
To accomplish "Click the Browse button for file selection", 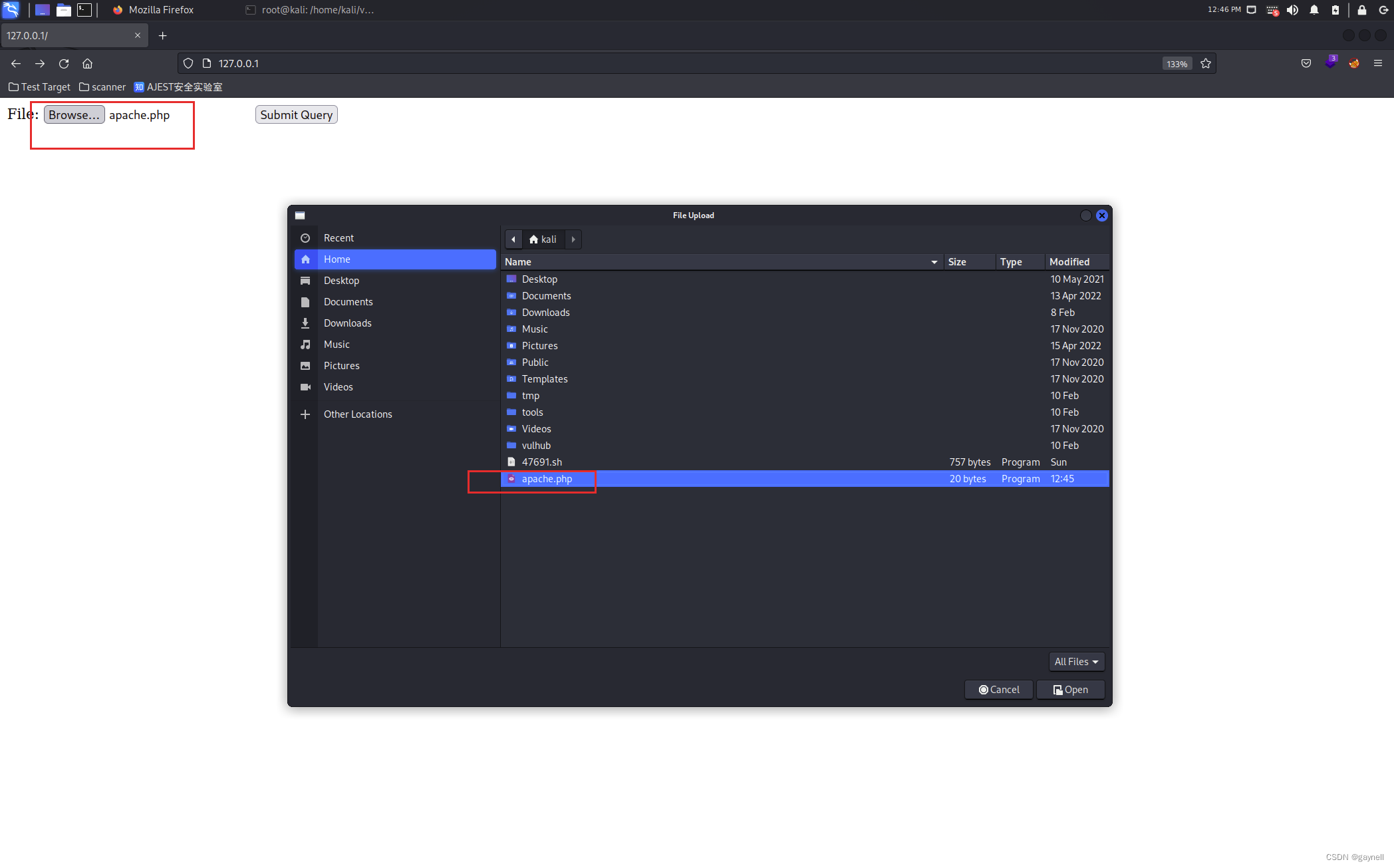I will click(73, 114).
